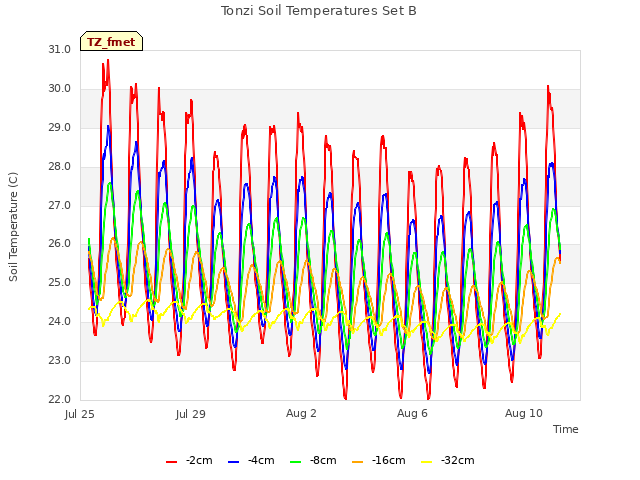Click the -32cm legend label

pos(458,460)
